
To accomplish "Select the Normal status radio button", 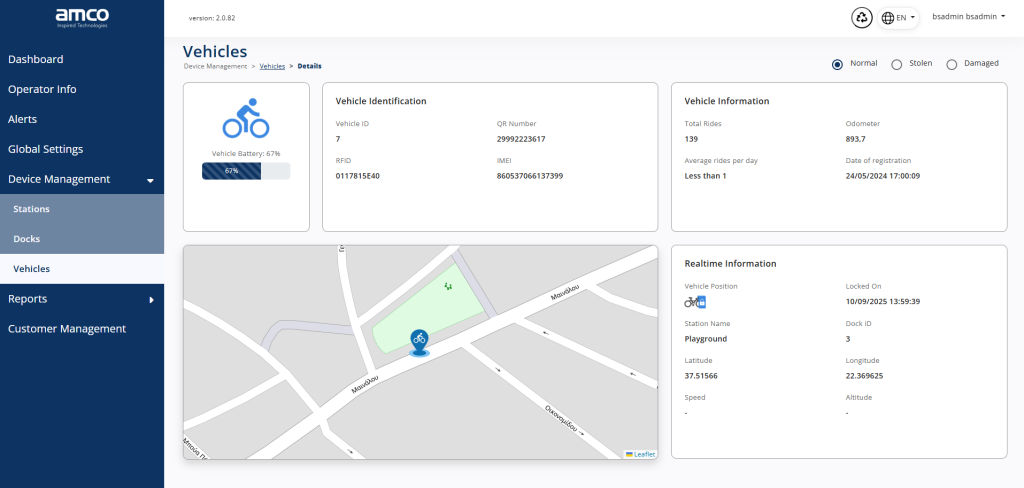I will coord(837,64).
